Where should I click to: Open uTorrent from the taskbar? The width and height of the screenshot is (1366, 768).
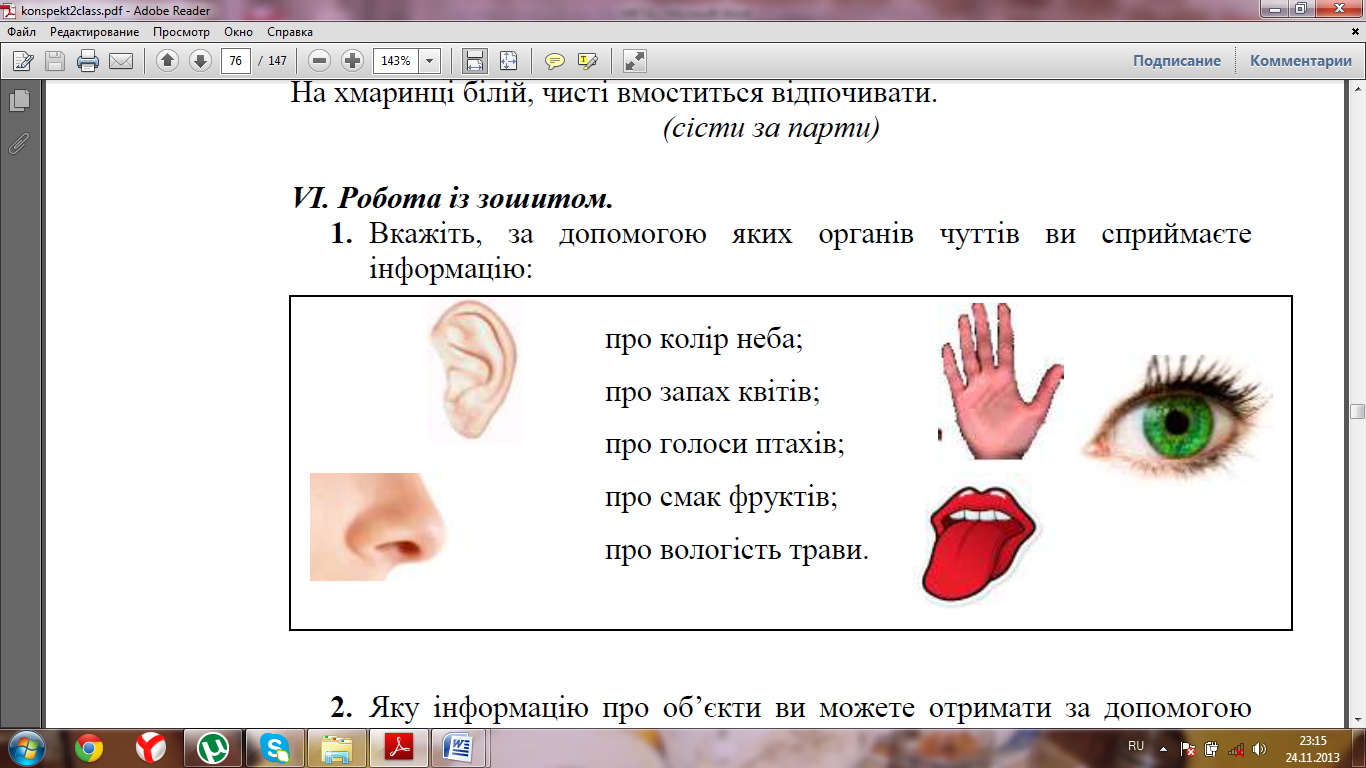213,747
